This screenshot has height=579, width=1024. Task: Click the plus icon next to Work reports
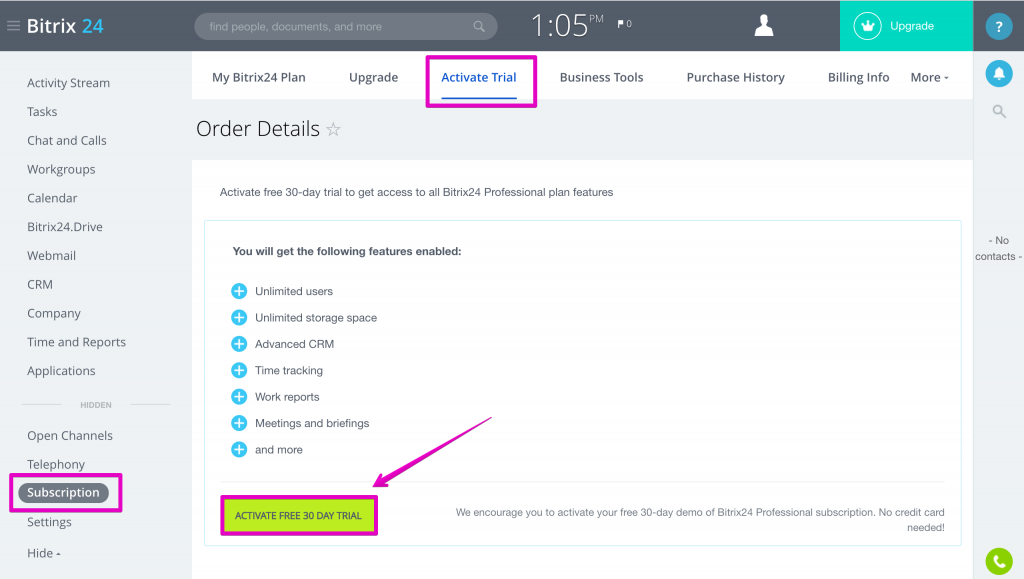coord(239,397)
